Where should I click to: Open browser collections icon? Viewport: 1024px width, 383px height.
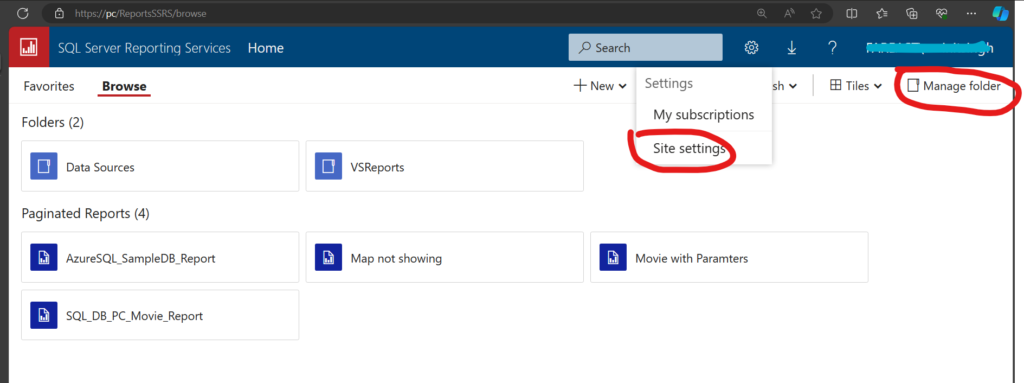click(912, 13)
